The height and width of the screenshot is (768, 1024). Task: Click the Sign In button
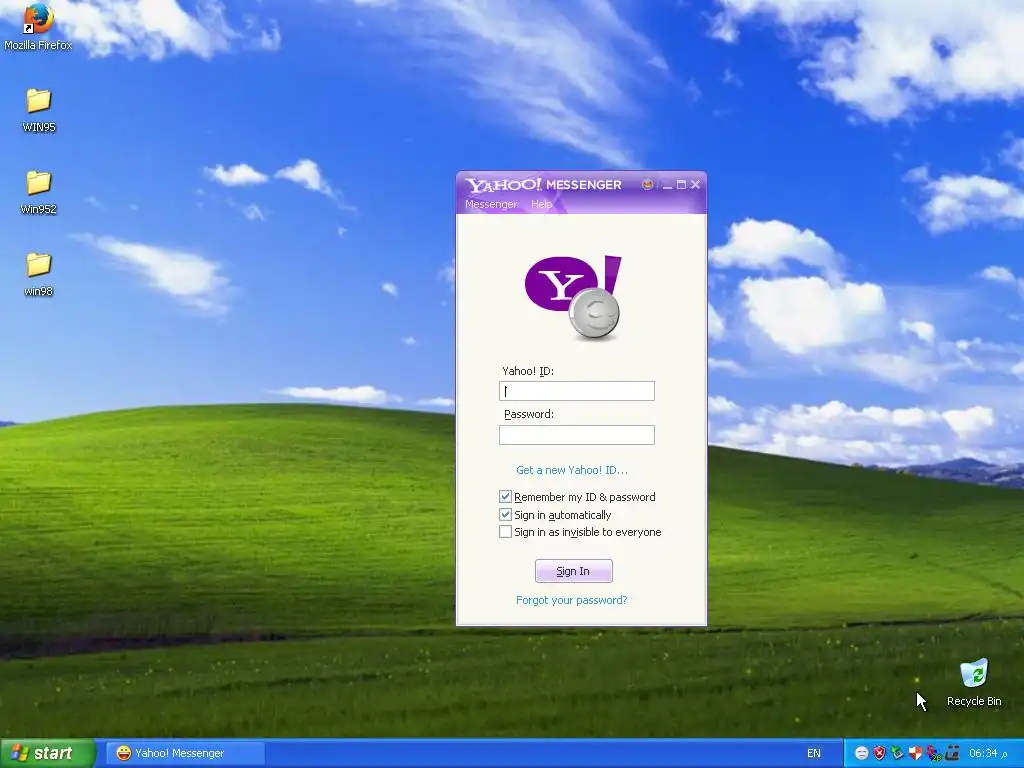coord(573,571)
